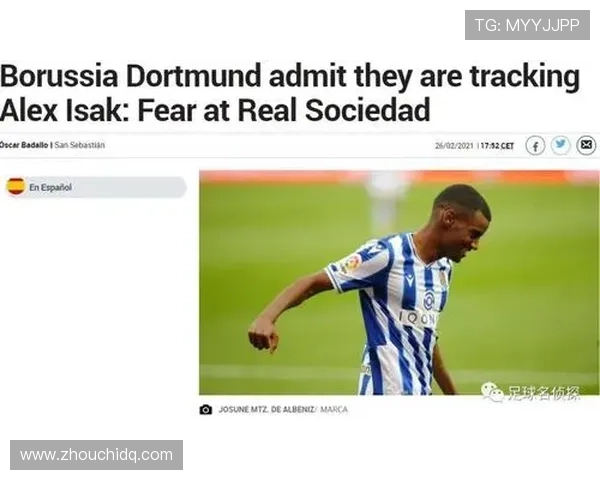The image size is (600, 480).
Task: Click the Borussia Dortmund article headline
Action: point(290,93)
